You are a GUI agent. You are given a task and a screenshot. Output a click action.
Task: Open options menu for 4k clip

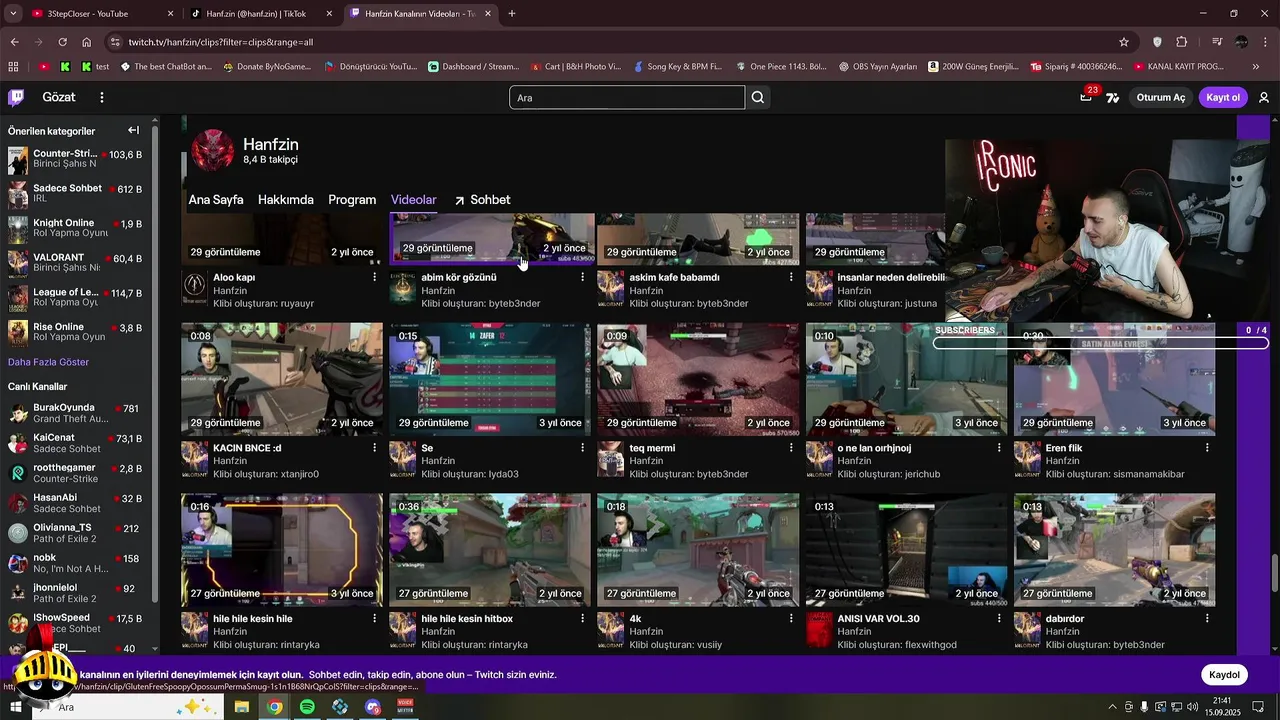790,619
